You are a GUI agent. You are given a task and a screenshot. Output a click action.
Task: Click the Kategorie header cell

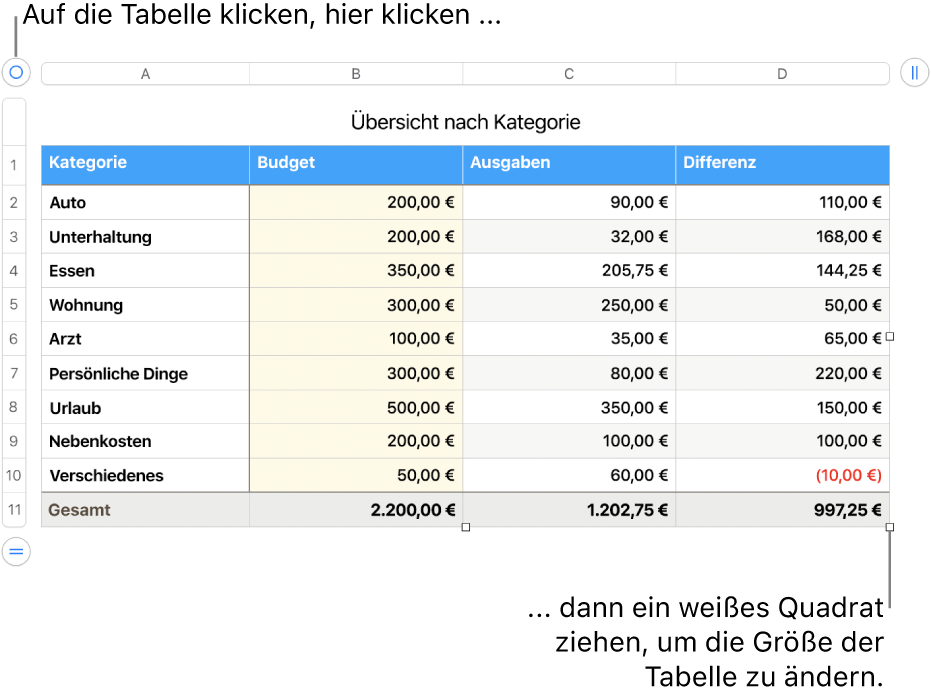tap(145, 165)
